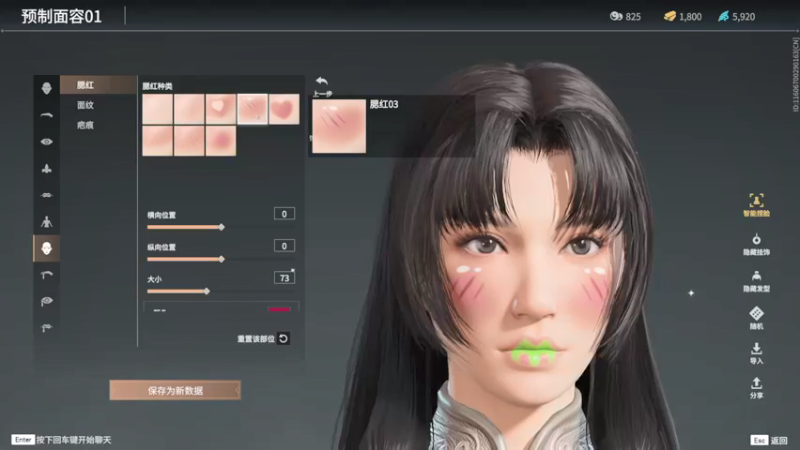Switch to the 疤痕 scar tab
The image size is (800, 450).
pyautogui.click(x=85, y=125)
